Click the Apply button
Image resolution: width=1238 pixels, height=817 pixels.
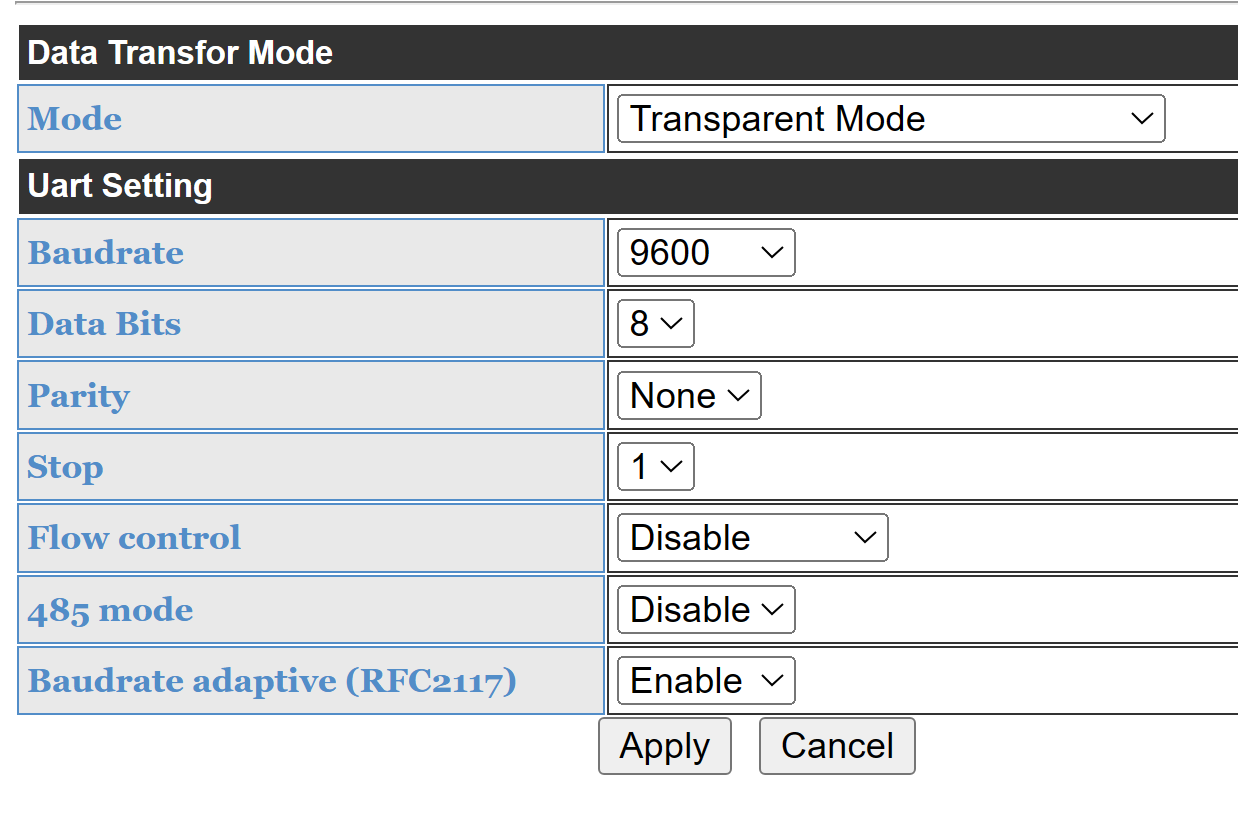point(665,746)
